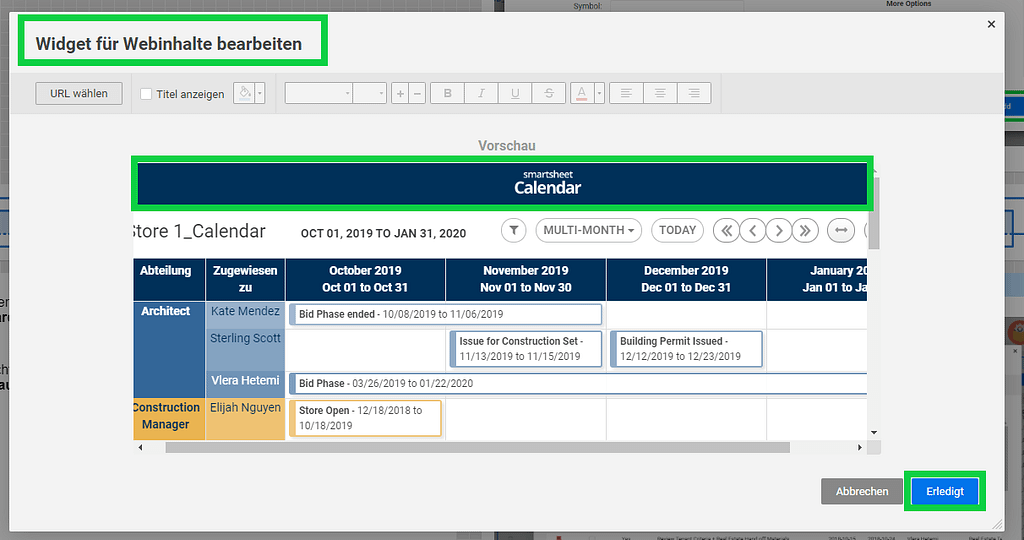
Task: Open the fill color dropdown arrow
Action: [260, 93]
